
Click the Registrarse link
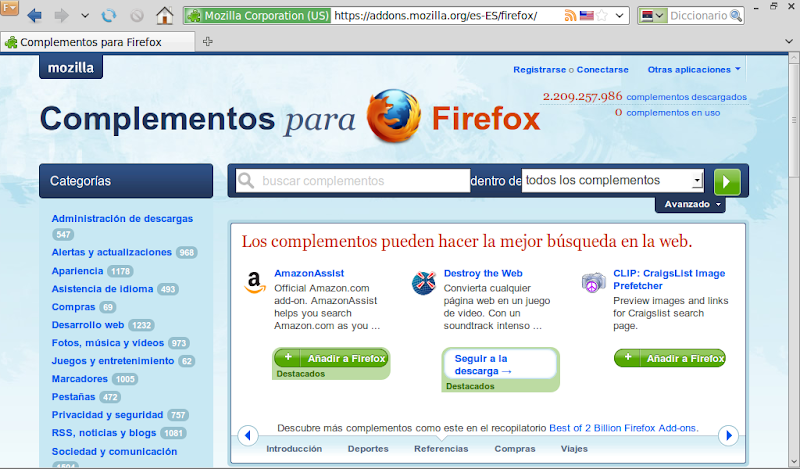pos(539,69)
